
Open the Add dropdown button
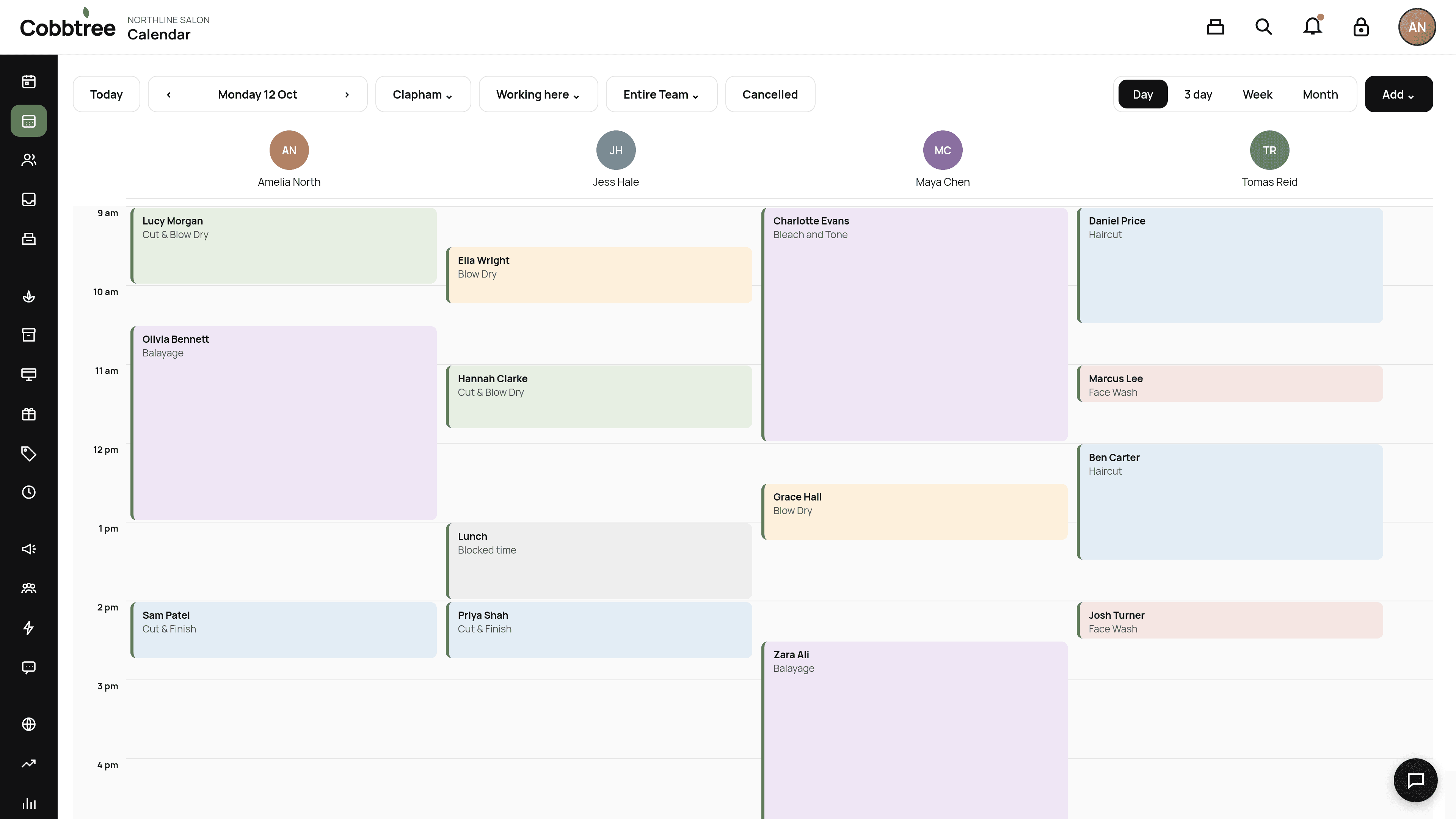pyautogui.click(x=1398, y=94)
